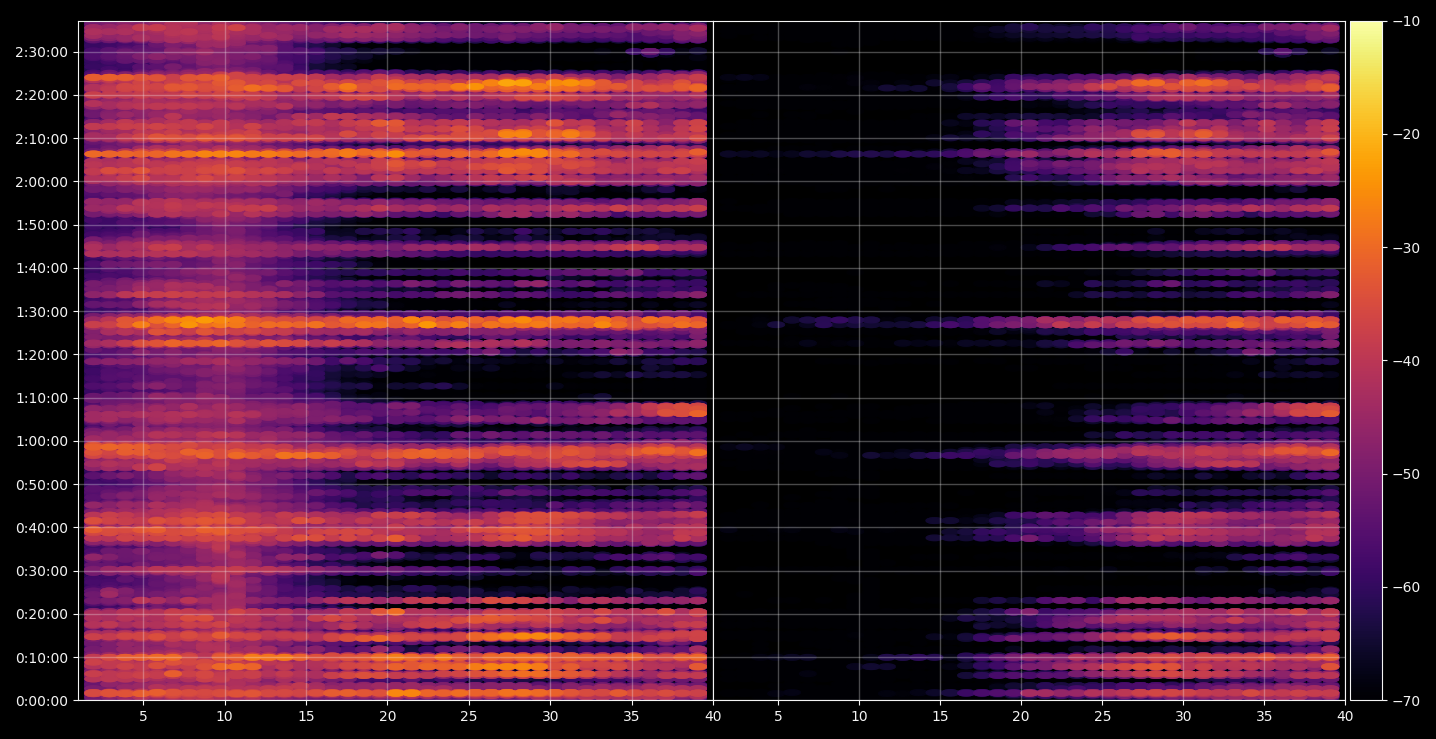The image size is (1436, 739).
Task: Click the 1:10:00 y-axis tick label
Action: point(41,398)
